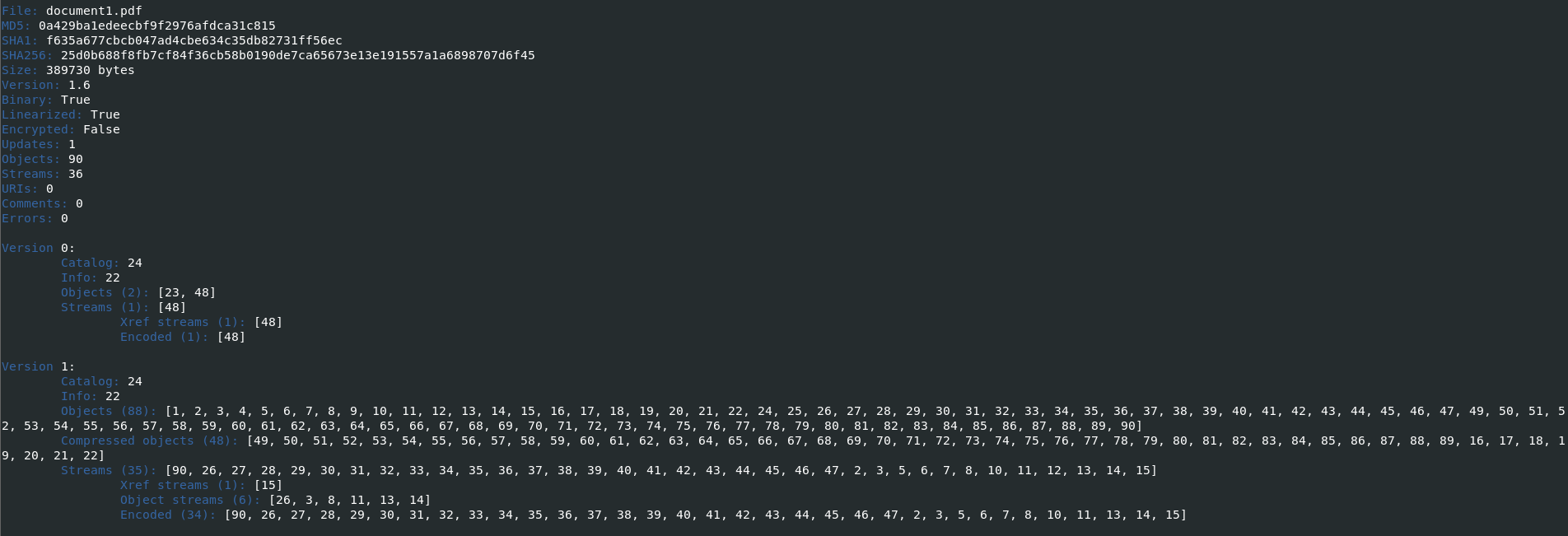Click the Linearized label
The width and height of the screenshot is (1568, 536).
[x=42, y=114]
